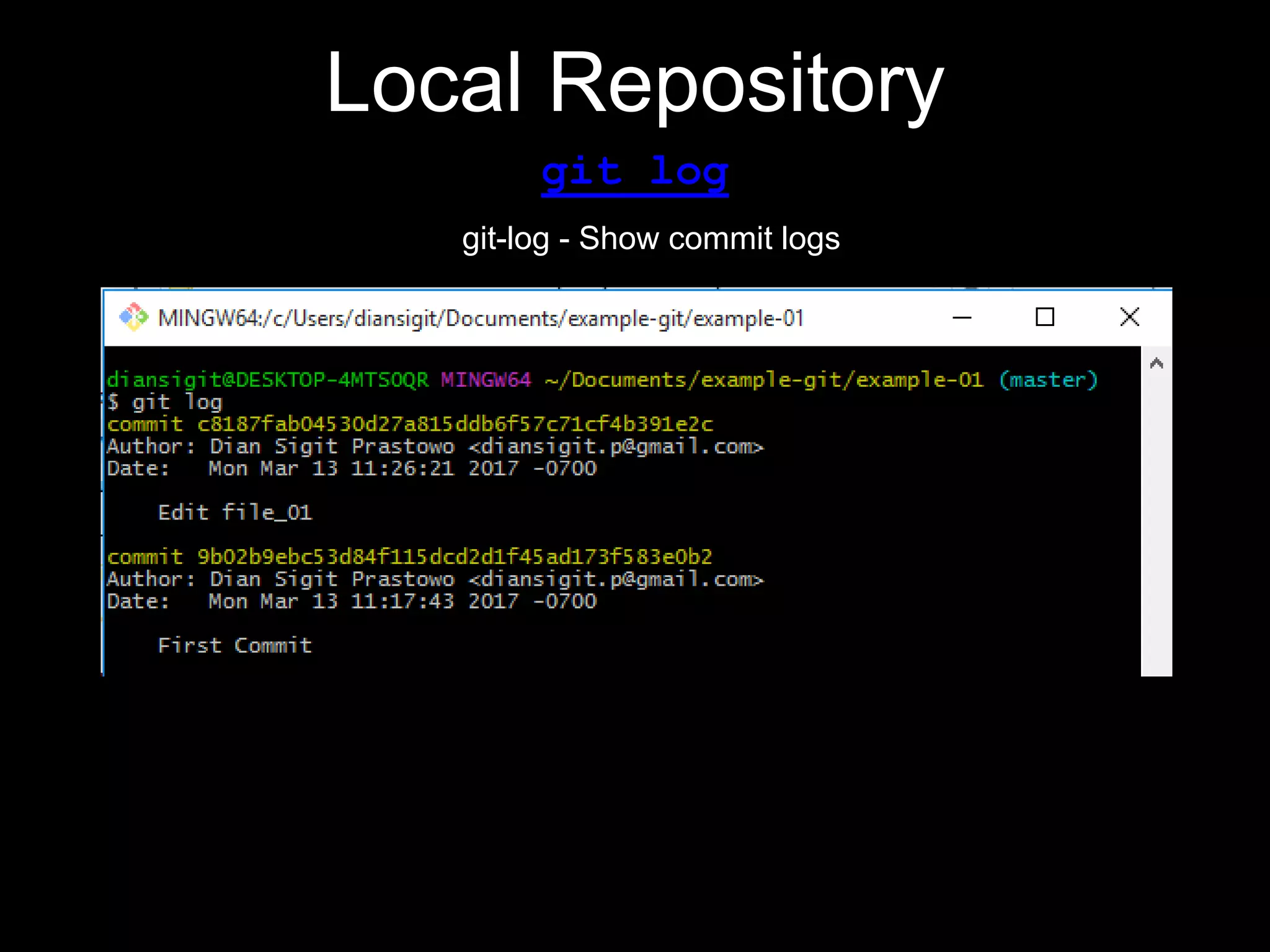Click the 'First Commit' message line
Image resolution: width=1270 pixels, height=952 pixels.
235,646
